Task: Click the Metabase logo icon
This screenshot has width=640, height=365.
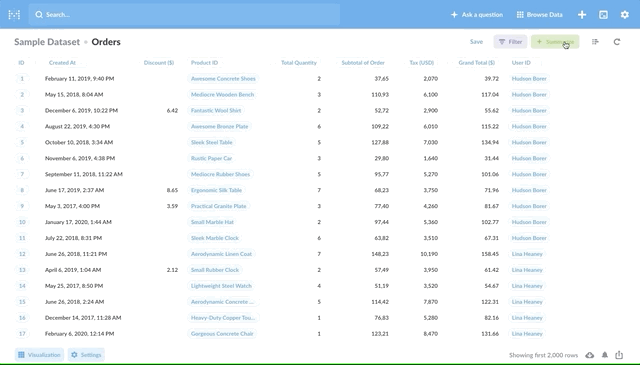Action: coord(14,15)
